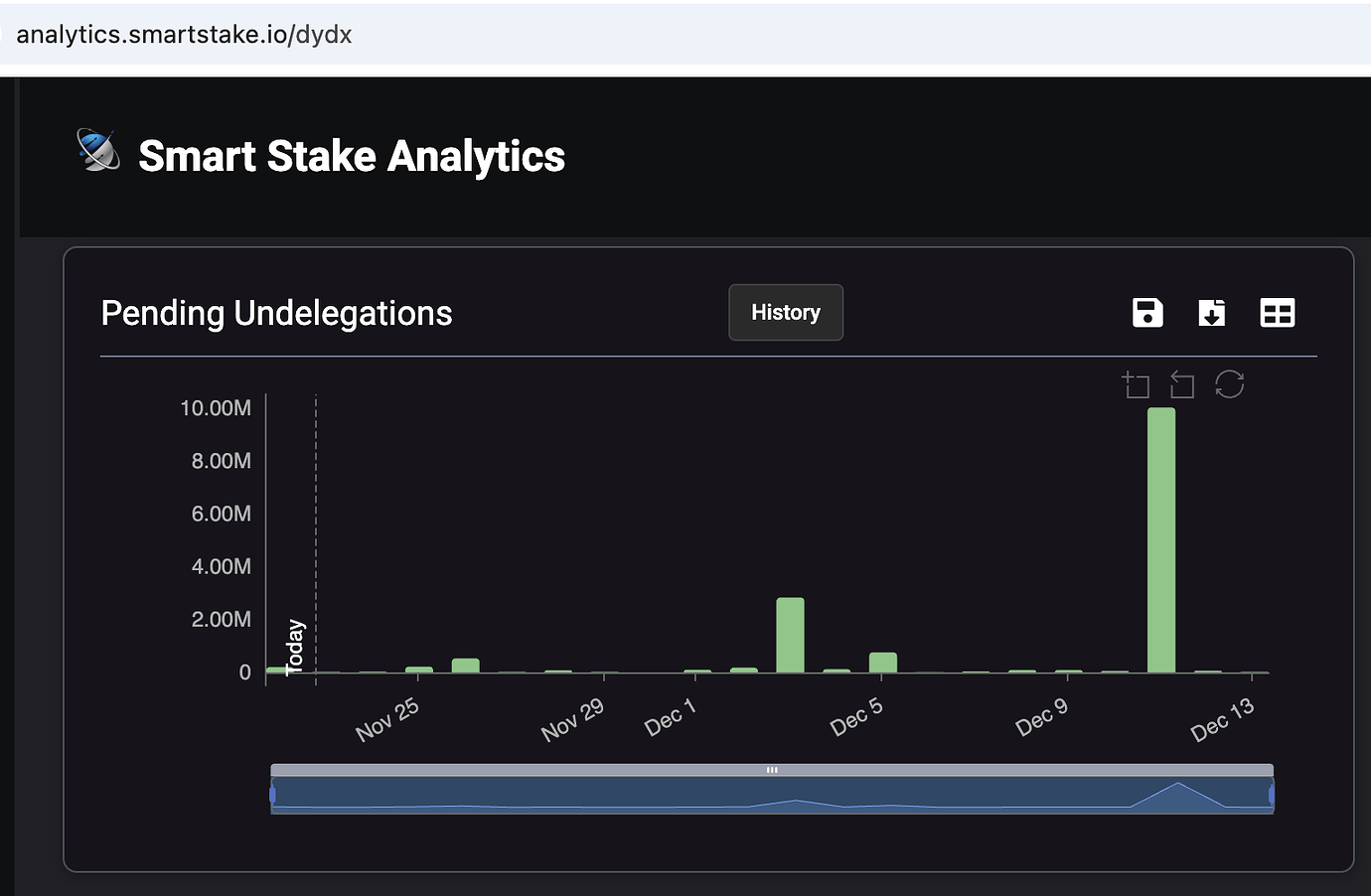Screen dimensions: 1371x896
Task: Grab the left range slider handle
Action: (x=272, y=795)
